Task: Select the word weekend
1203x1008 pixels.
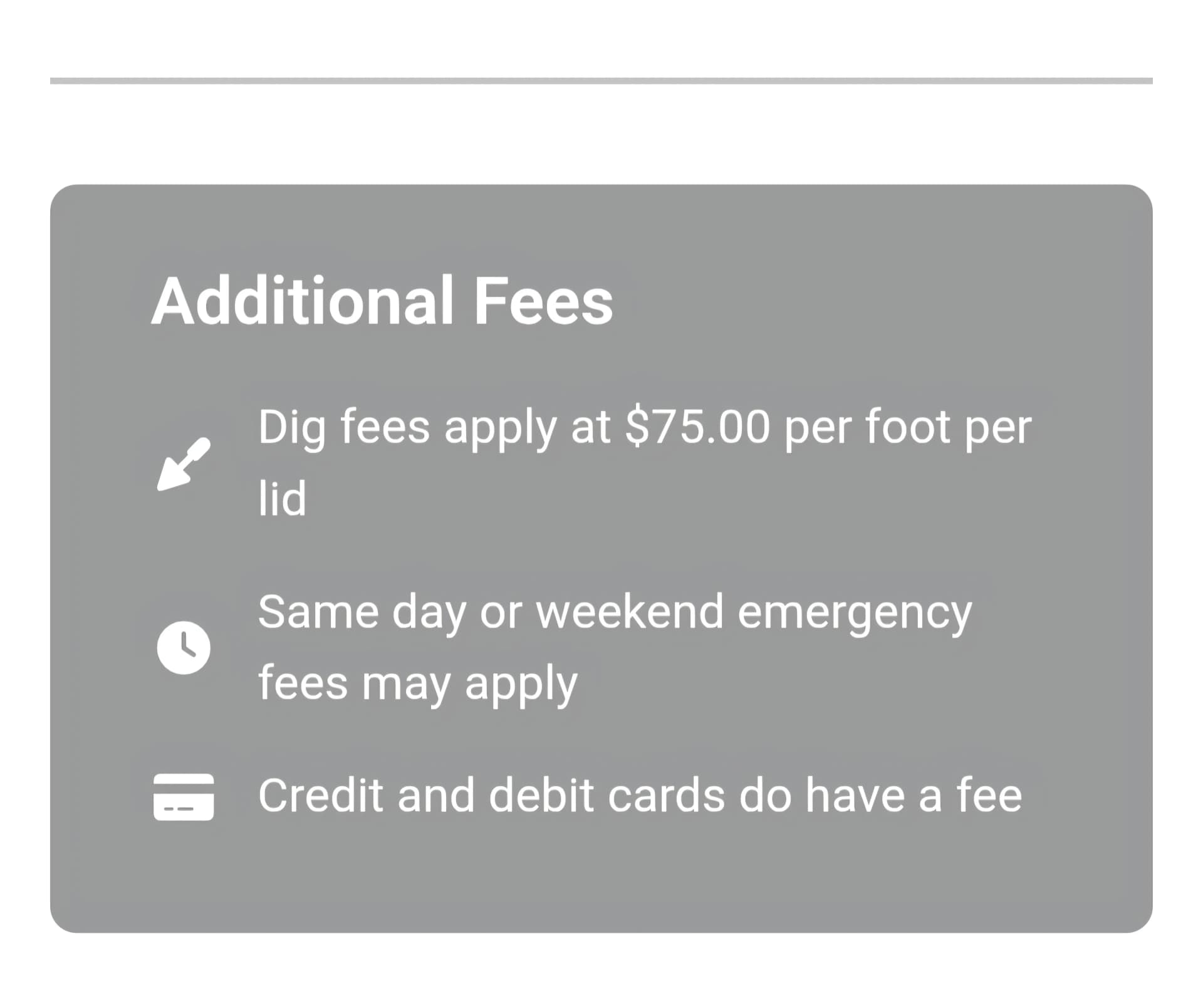Action: pyautogui.click(x=630, y=611)
